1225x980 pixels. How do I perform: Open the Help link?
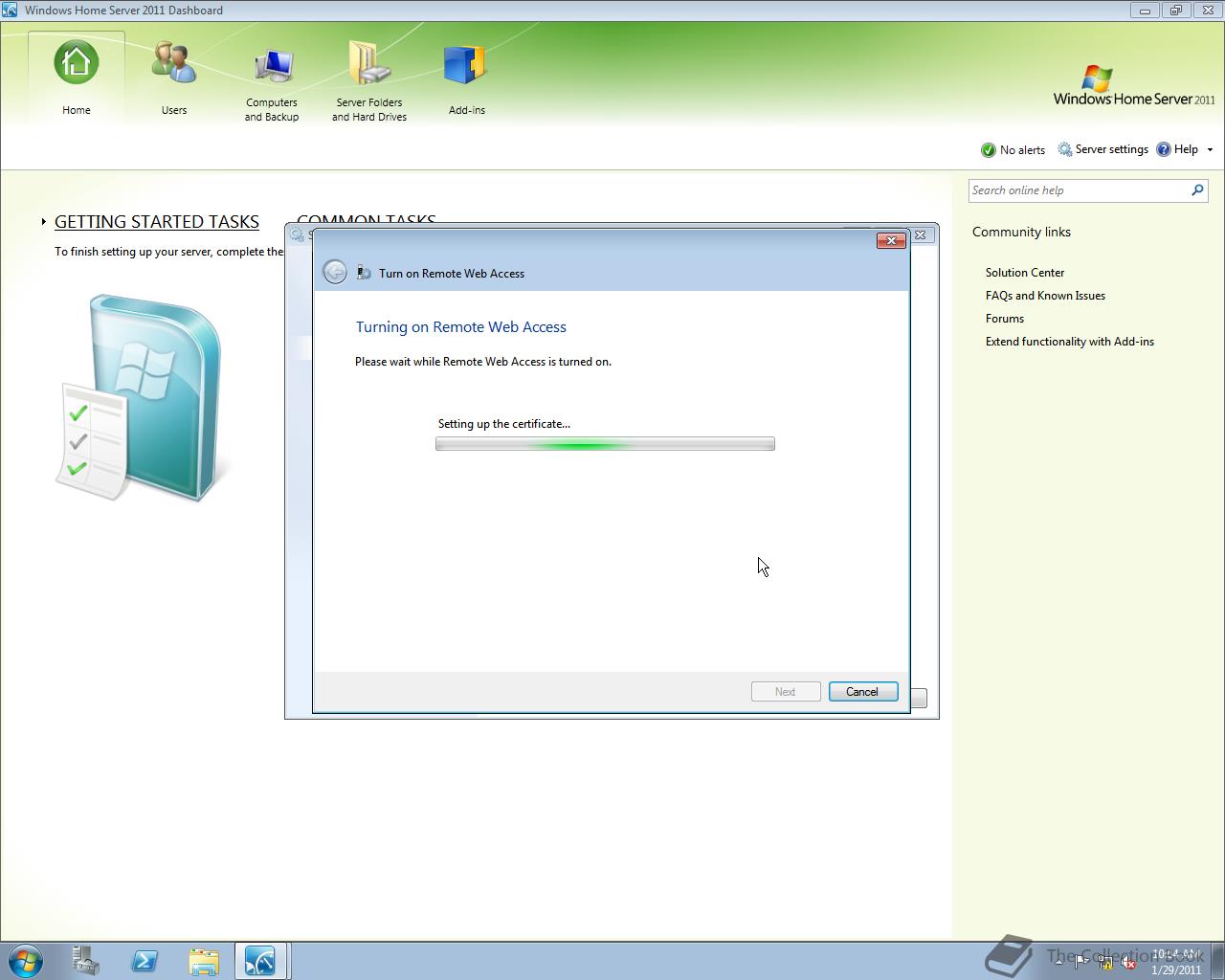coord(1177,149)
